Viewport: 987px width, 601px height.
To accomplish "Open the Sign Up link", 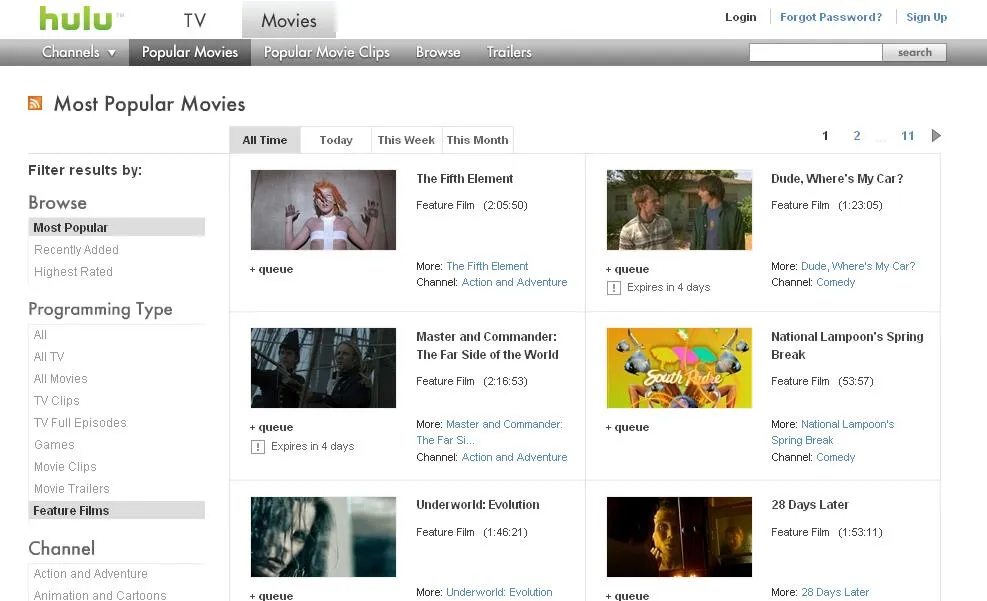I will 927,17.
